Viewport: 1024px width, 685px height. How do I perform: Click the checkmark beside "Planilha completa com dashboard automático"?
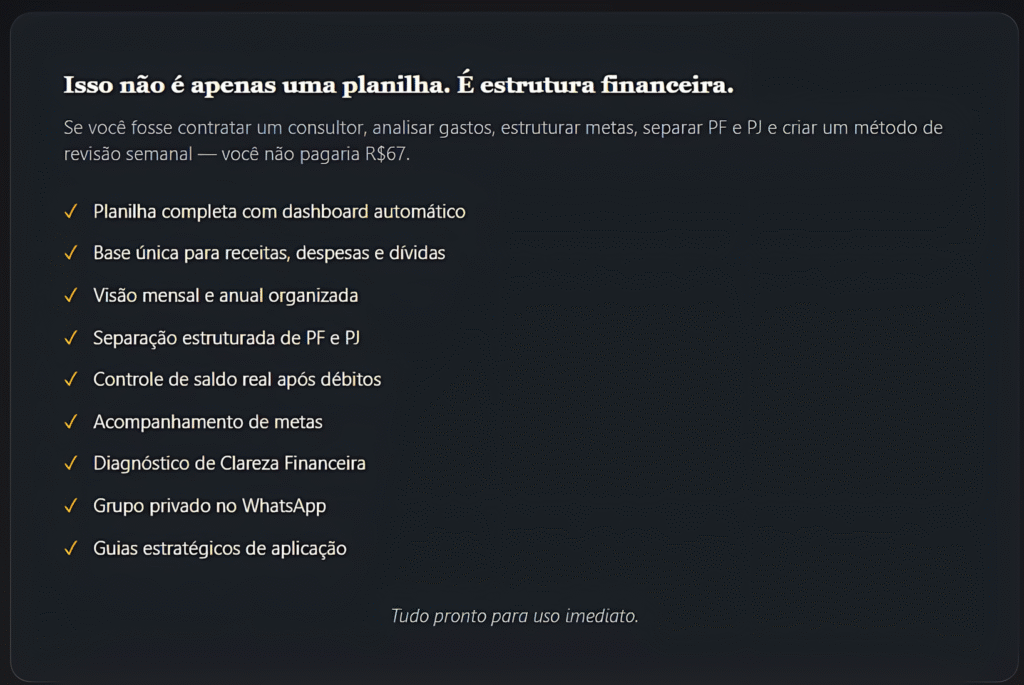pyautogui.click(x=71, y=212)
